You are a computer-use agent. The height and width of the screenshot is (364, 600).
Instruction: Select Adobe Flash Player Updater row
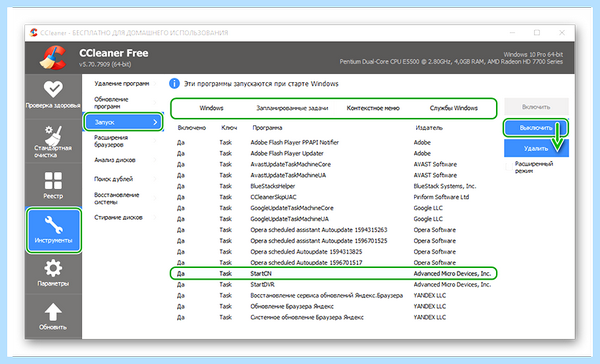(x=333, y=153)
